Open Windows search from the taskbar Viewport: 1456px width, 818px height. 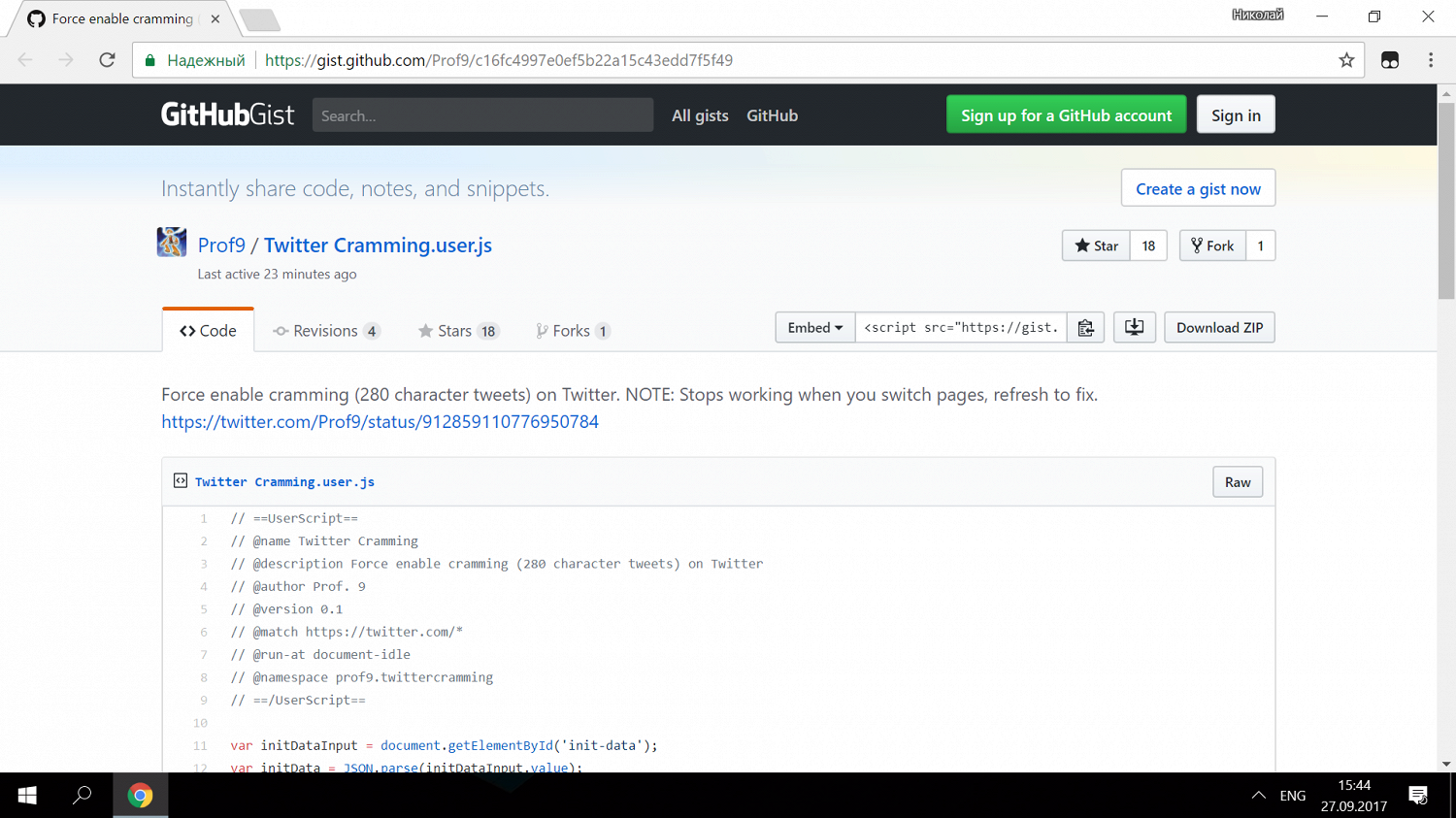click(x=83, y=796)
